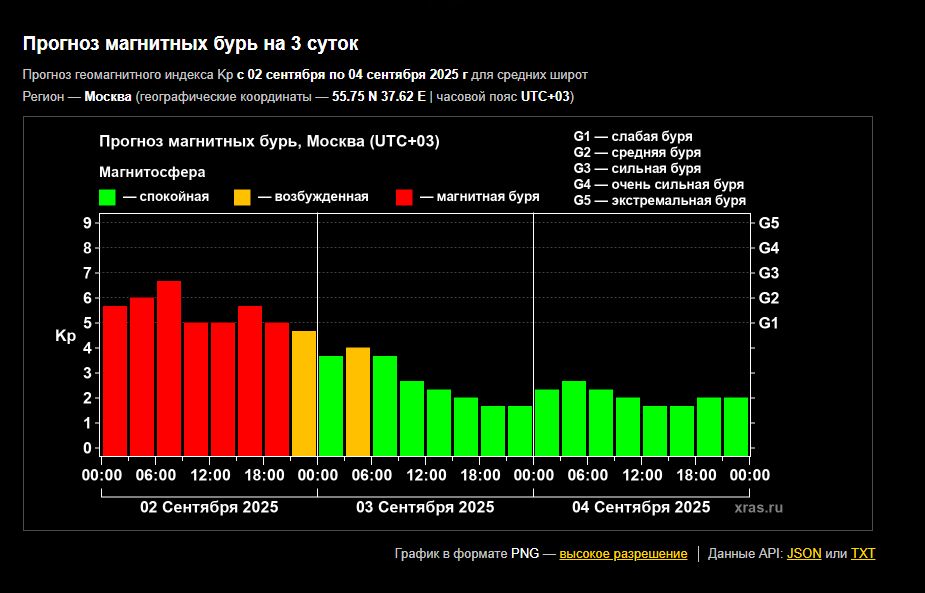Click the green 'спокойная' legend swatch

108,197
